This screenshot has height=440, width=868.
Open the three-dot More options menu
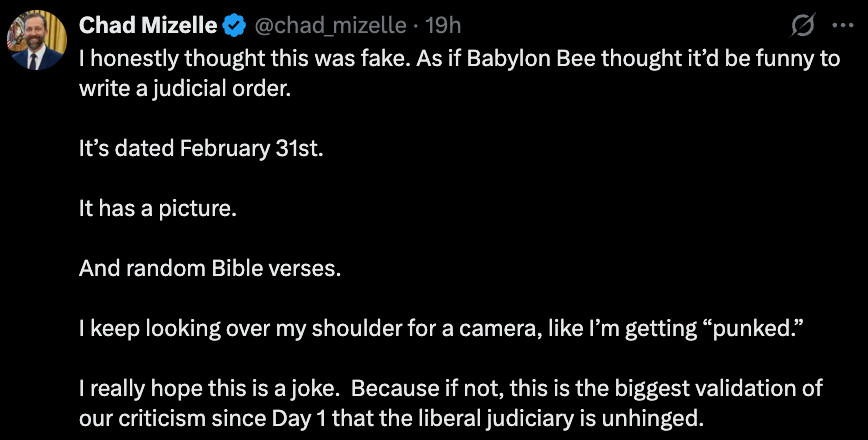click(842, 24)
